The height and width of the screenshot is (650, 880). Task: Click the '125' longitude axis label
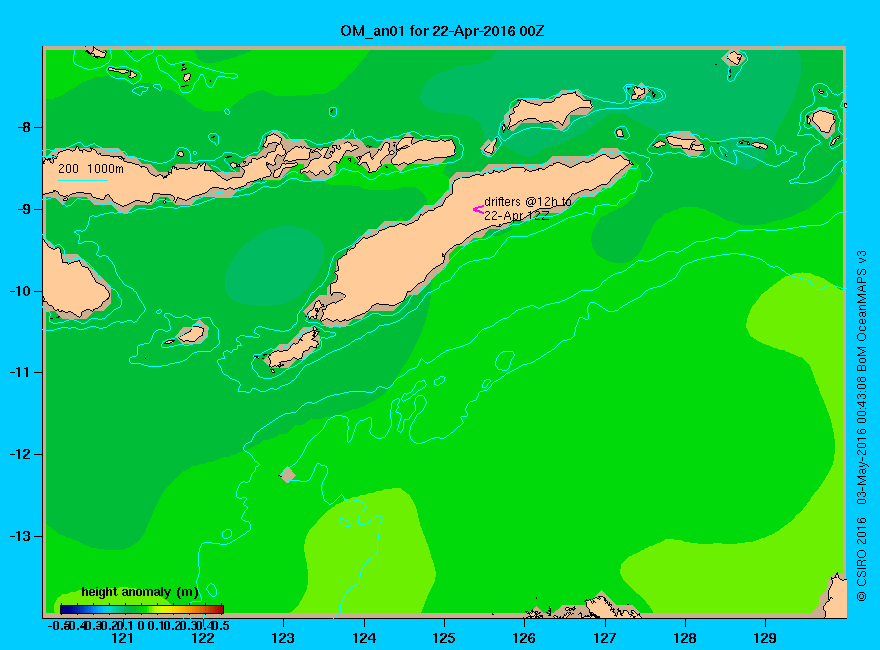444,638
